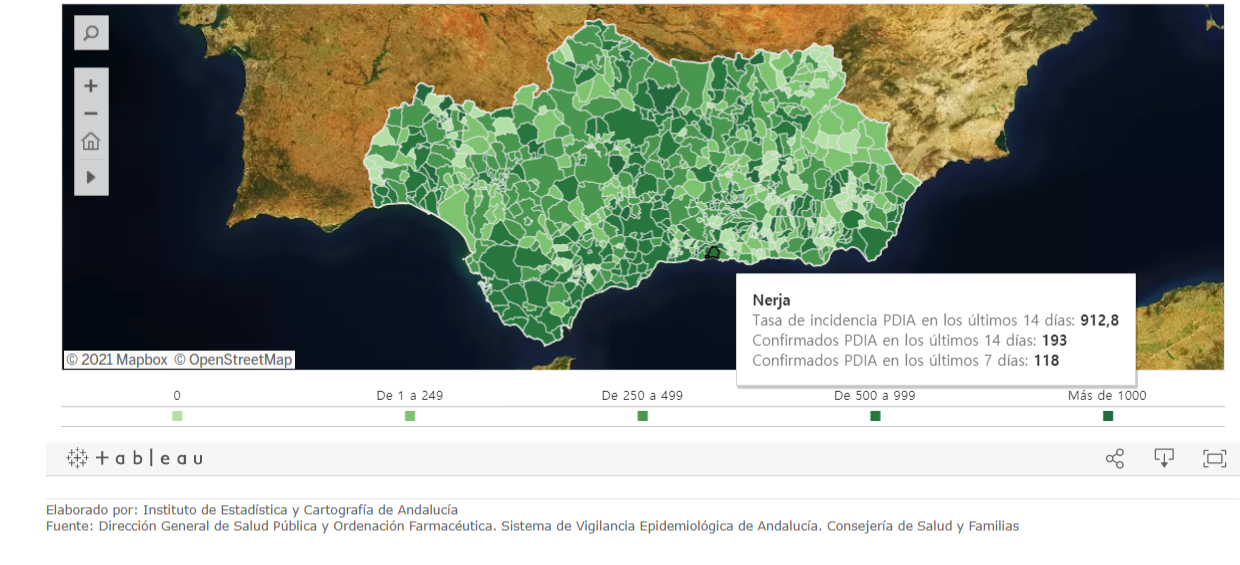This screenshot has width=1240, height=565.
Task: Enter full screen mode icon
Action: click(1214, 458)
